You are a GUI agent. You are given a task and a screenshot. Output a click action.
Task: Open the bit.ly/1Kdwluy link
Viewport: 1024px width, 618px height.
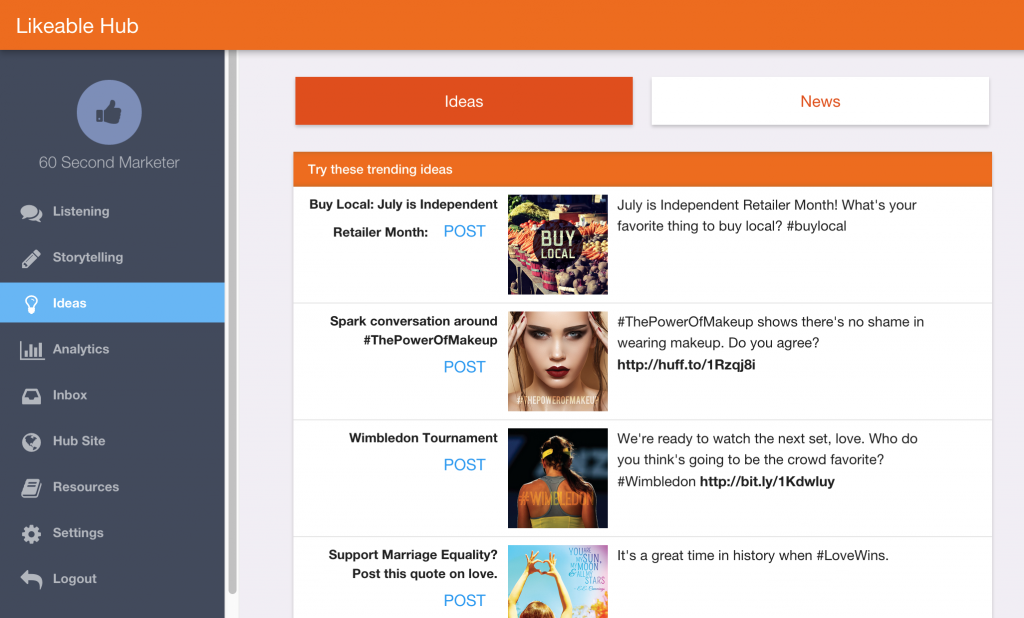767,482
